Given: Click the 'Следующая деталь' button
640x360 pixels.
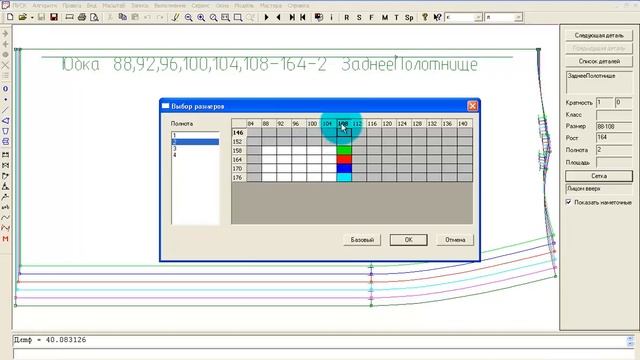Looking at the screenshot, I should pyautogui.click(x=599, y=36).
